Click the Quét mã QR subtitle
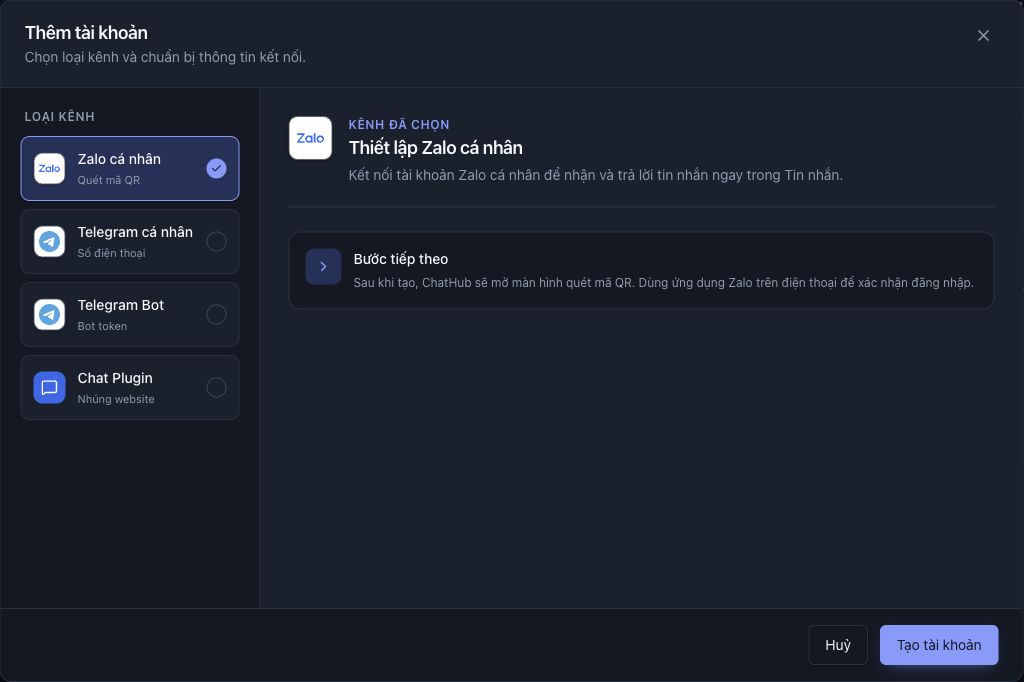Viewport: 1024px width, 682px height. click(108, 180)
